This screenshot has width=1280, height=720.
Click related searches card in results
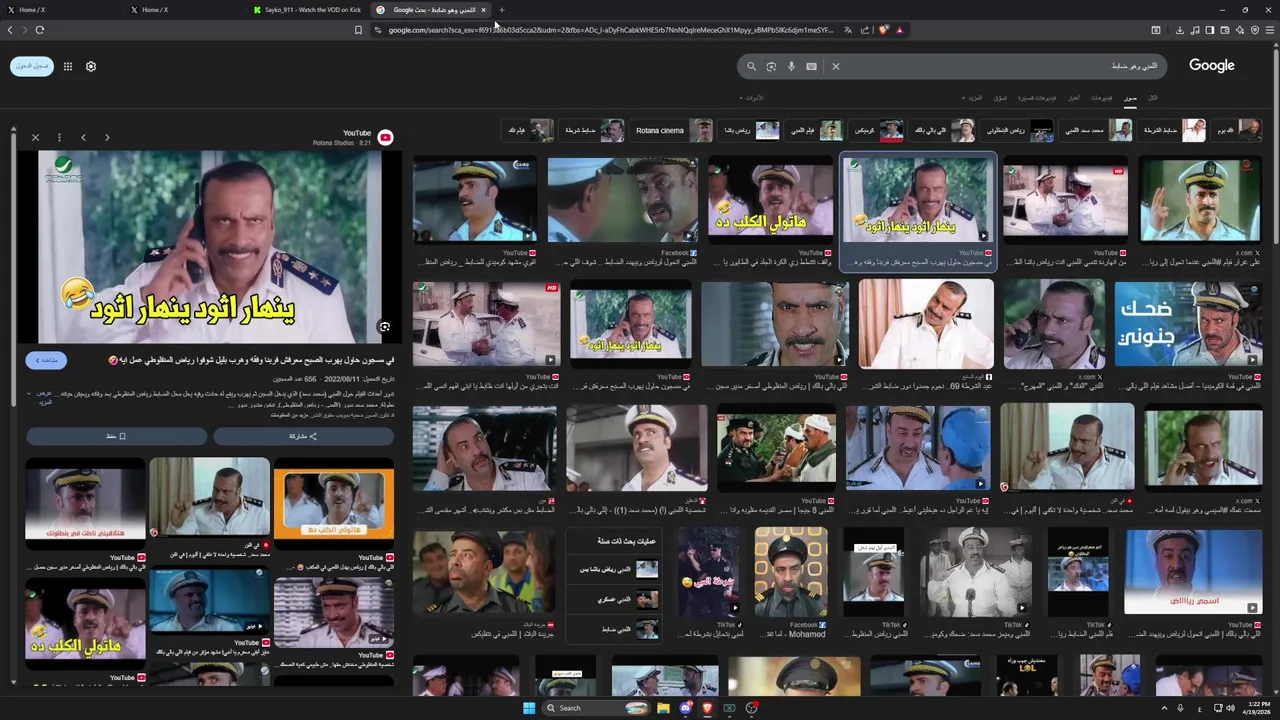pyautogui.click(x=612, y=586)
